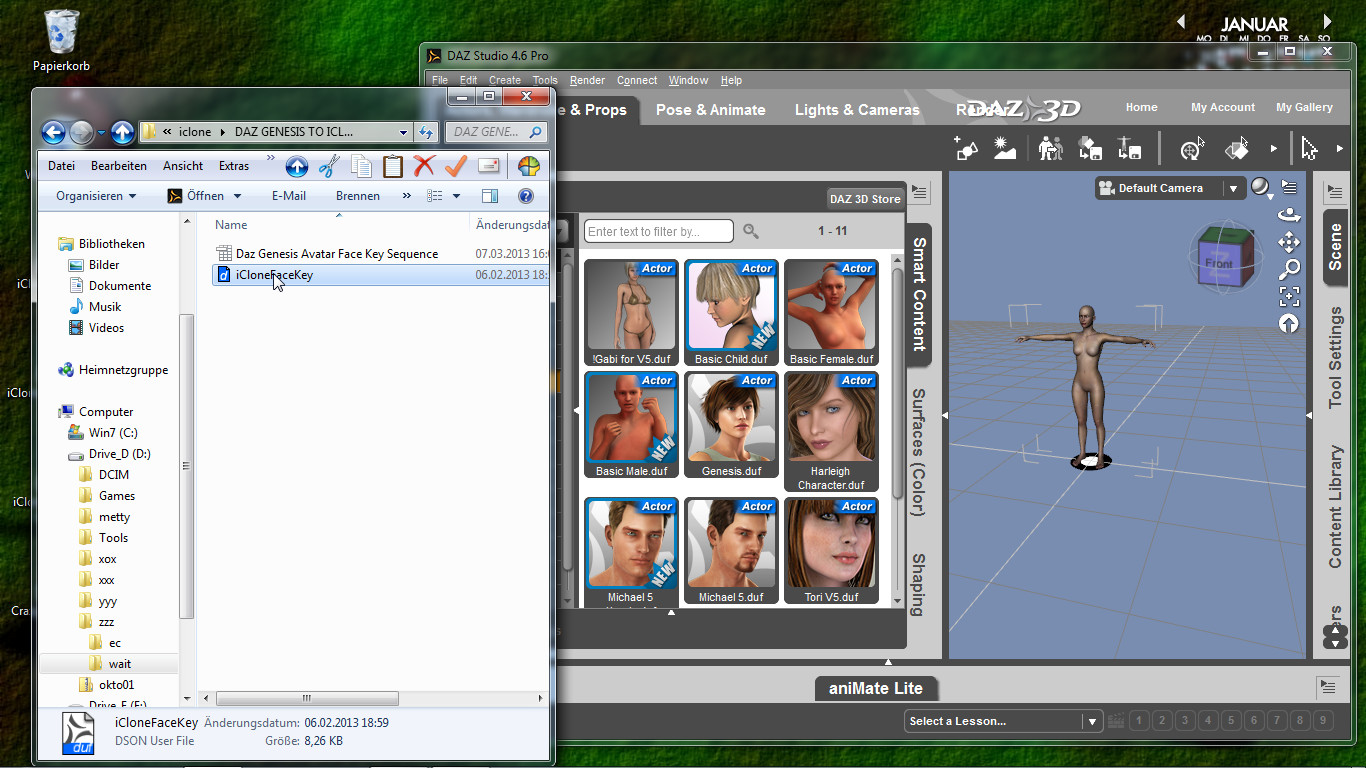1366x768 pixels.
Task: Expand more tools arrow after Surface Selection
Action: 1273,149
